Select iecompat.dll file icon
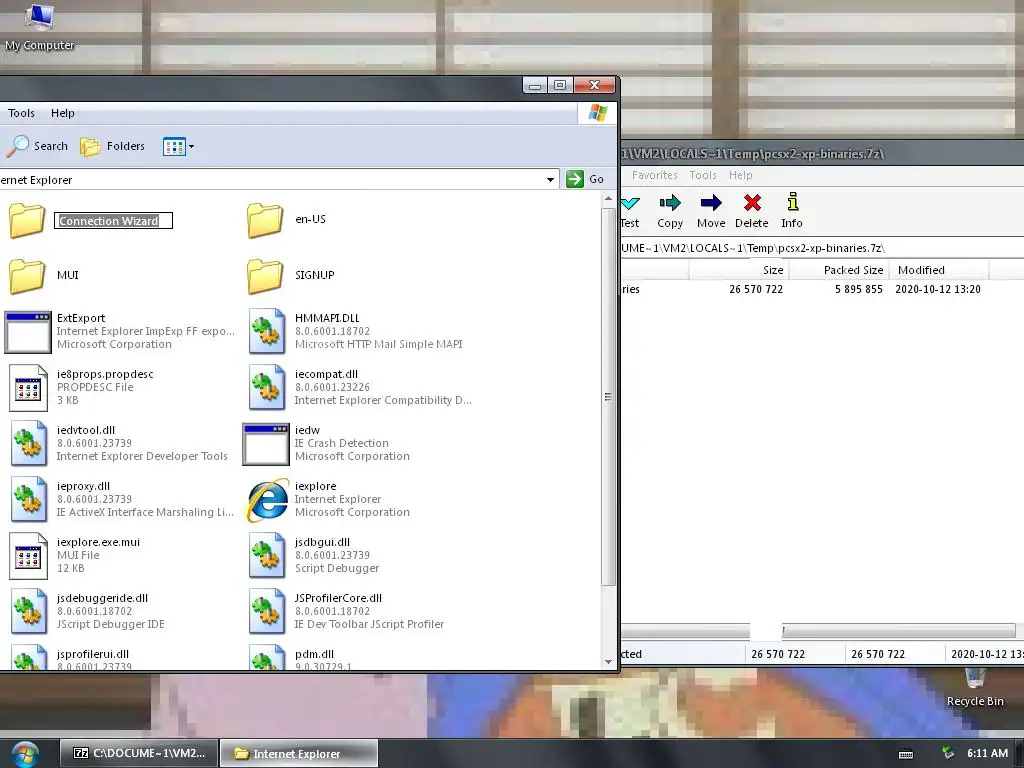The width and height of the screenshot is (1024, 768). tap(266, 387)
